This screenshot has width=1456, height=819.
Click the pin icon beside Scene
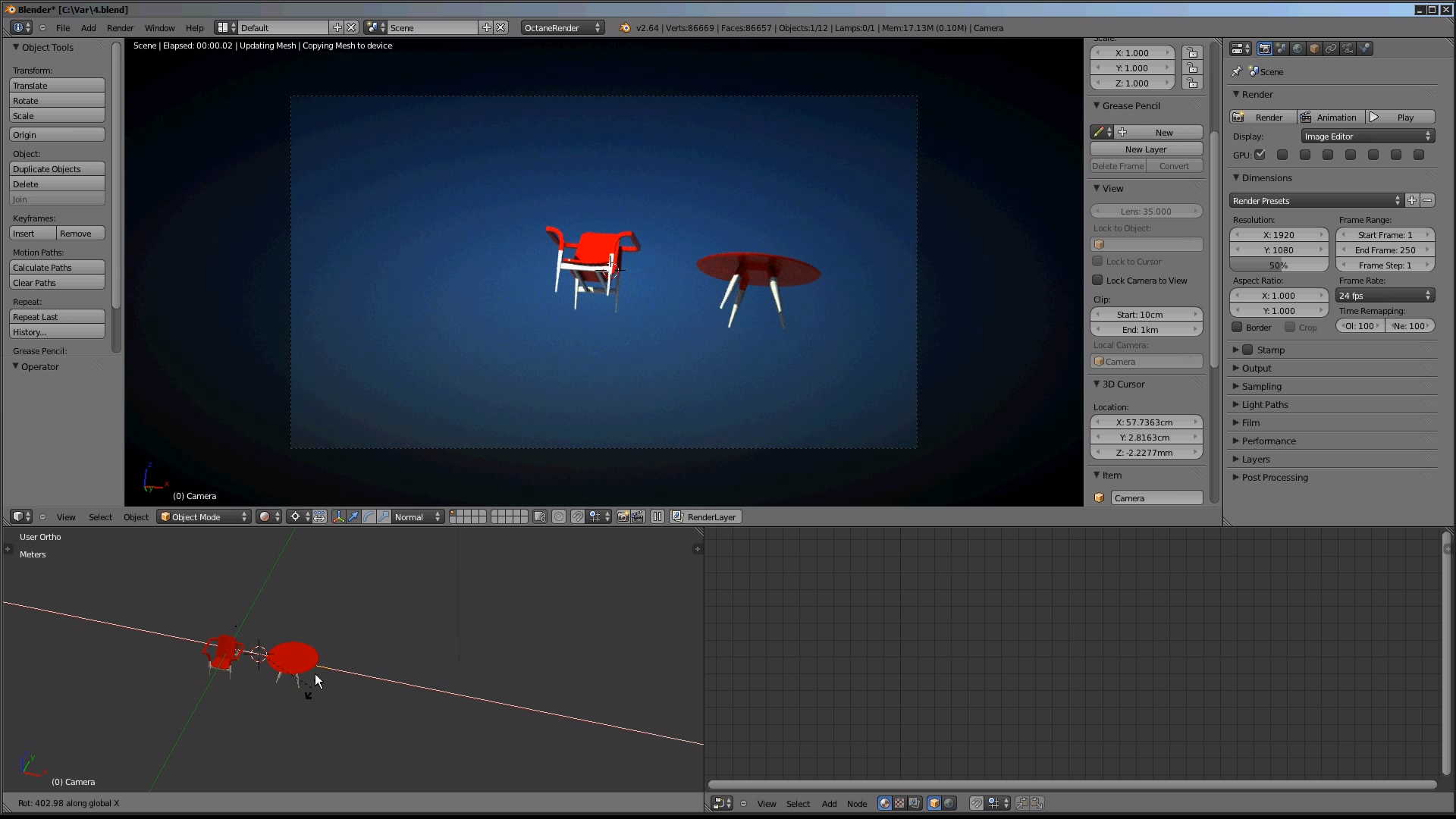point(1237,71)
